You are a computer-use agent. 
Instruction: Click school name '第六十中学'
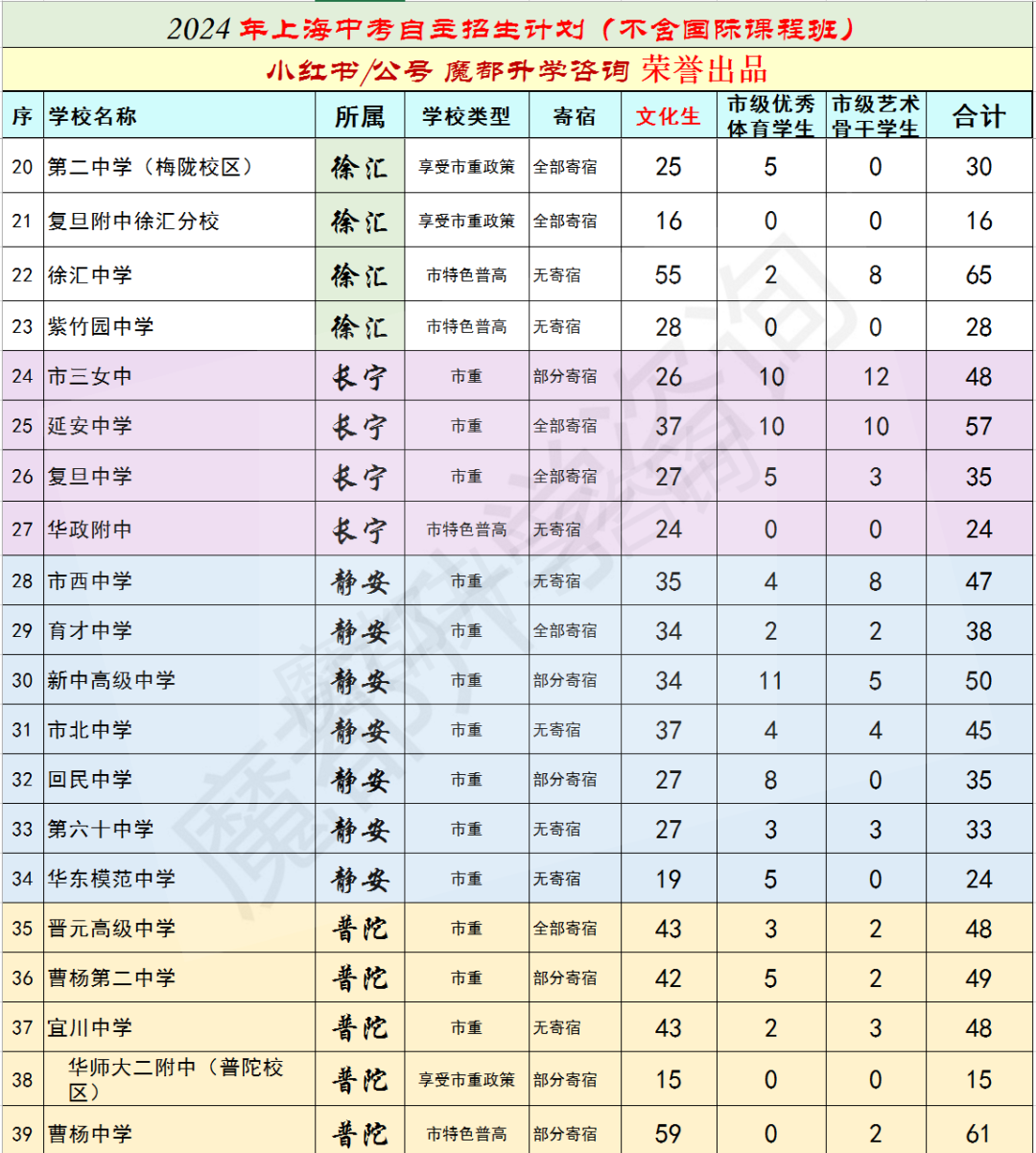pos(101,830)
